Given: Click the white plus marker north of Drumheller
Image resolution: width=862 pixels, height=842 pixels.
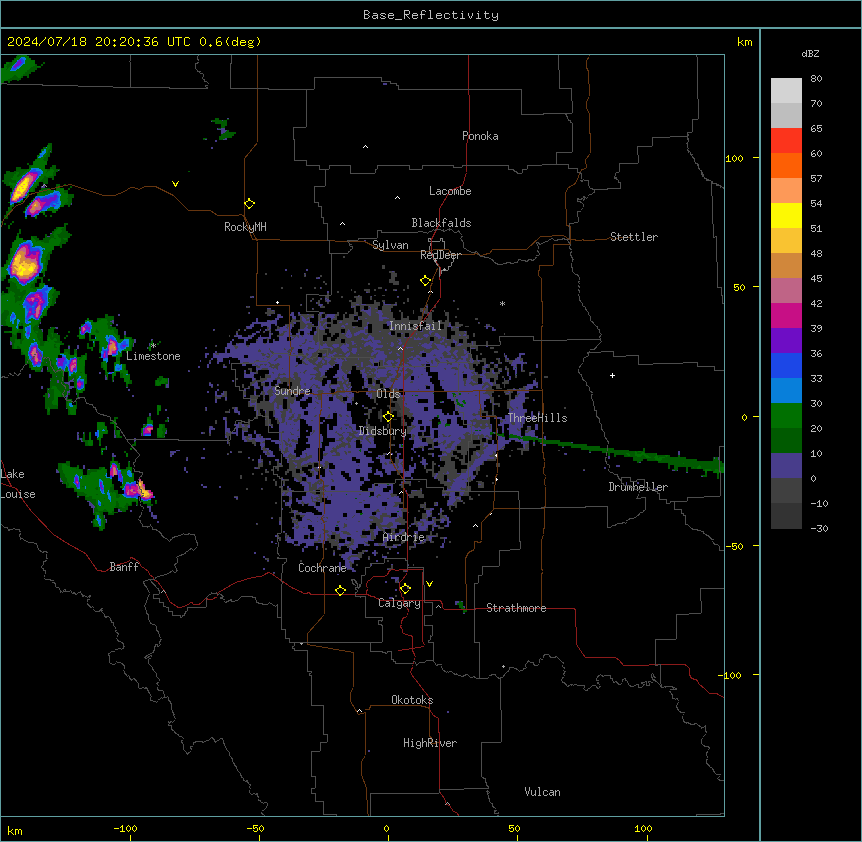Looking at the screenshot, I should click(612, 375).
